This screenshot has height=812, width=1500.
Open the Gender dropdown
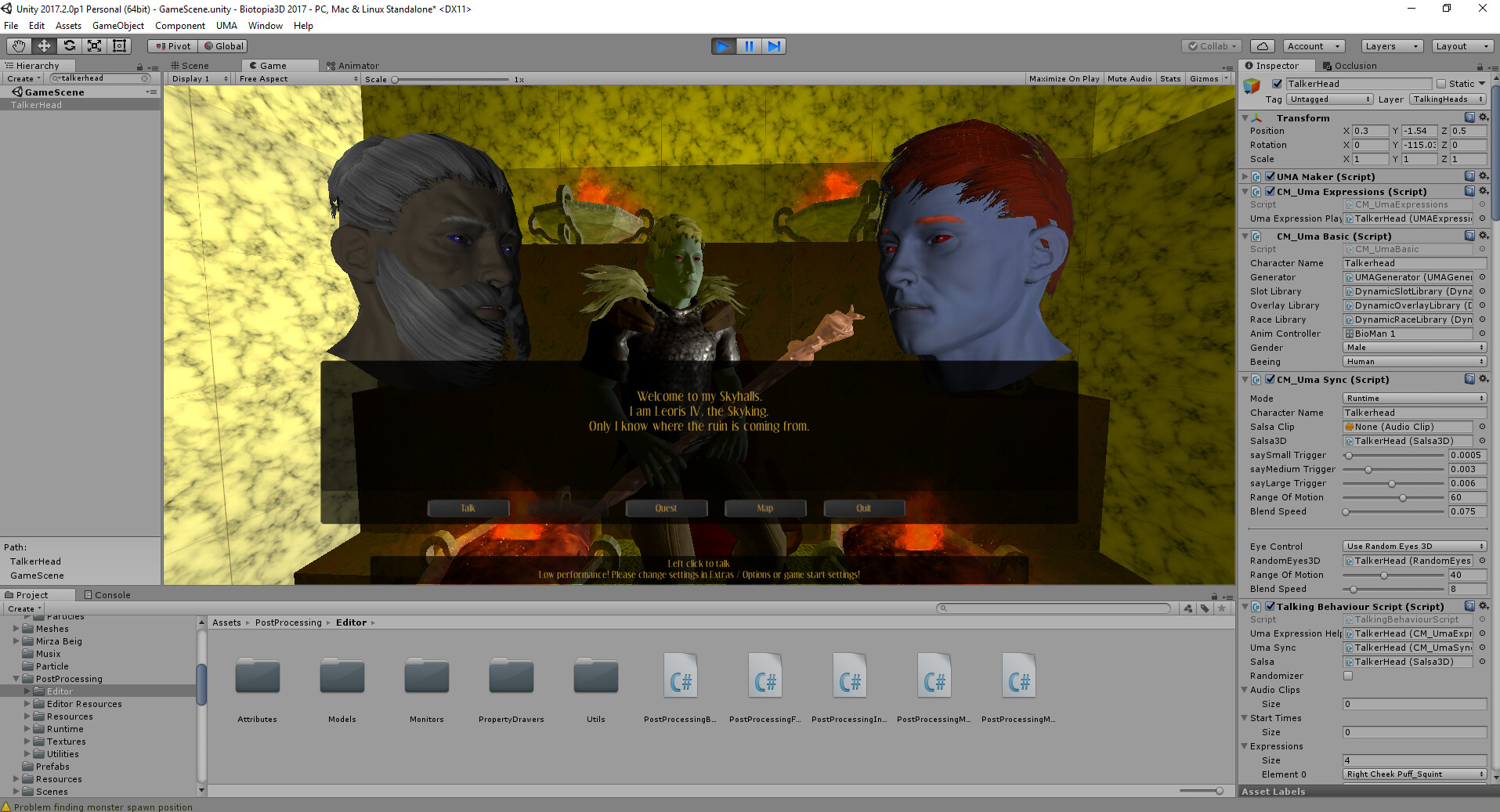(x=1415, y=348)
